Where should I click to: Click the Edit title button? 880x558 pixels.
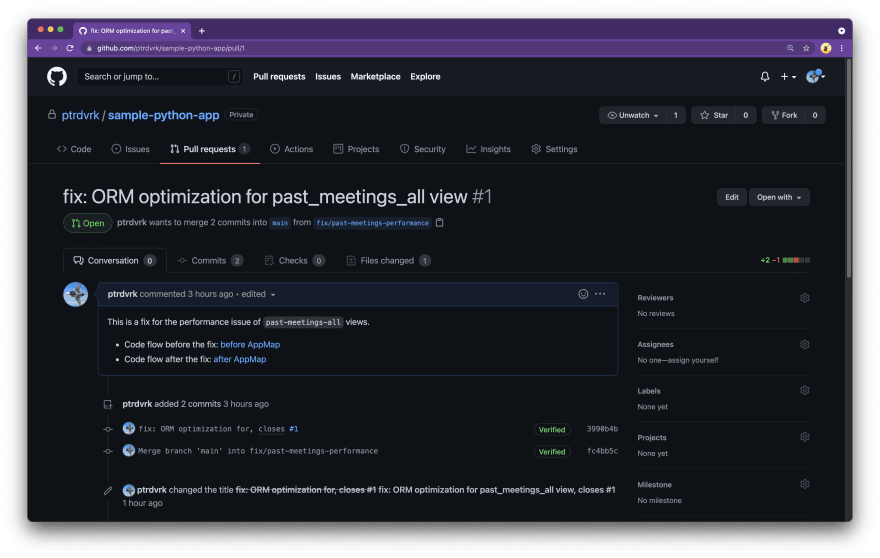pos(732,198)
